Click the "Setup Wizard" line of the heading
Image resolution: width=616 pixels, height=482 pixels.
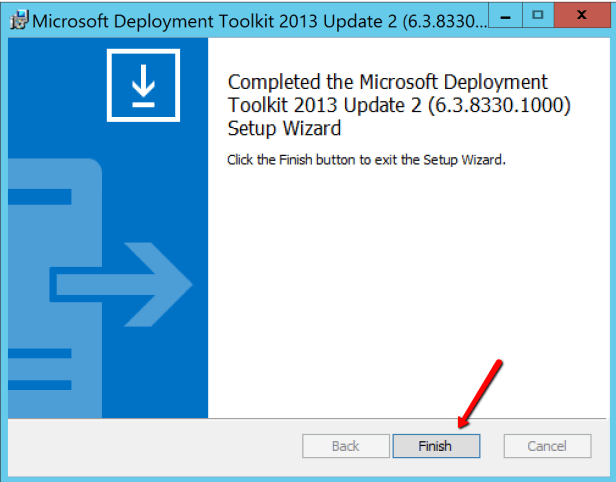(285, 128)
